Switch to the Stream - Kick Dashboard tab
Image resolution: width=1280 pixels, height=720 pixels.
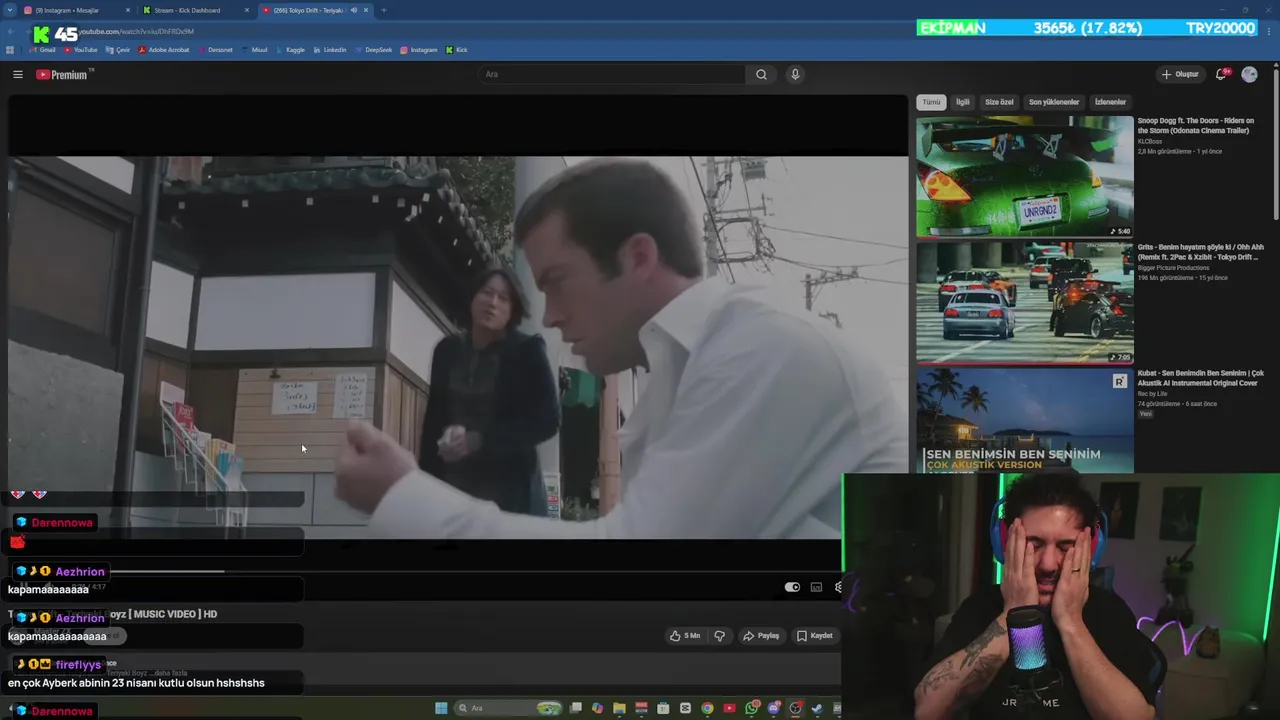(x=197, y=10)
